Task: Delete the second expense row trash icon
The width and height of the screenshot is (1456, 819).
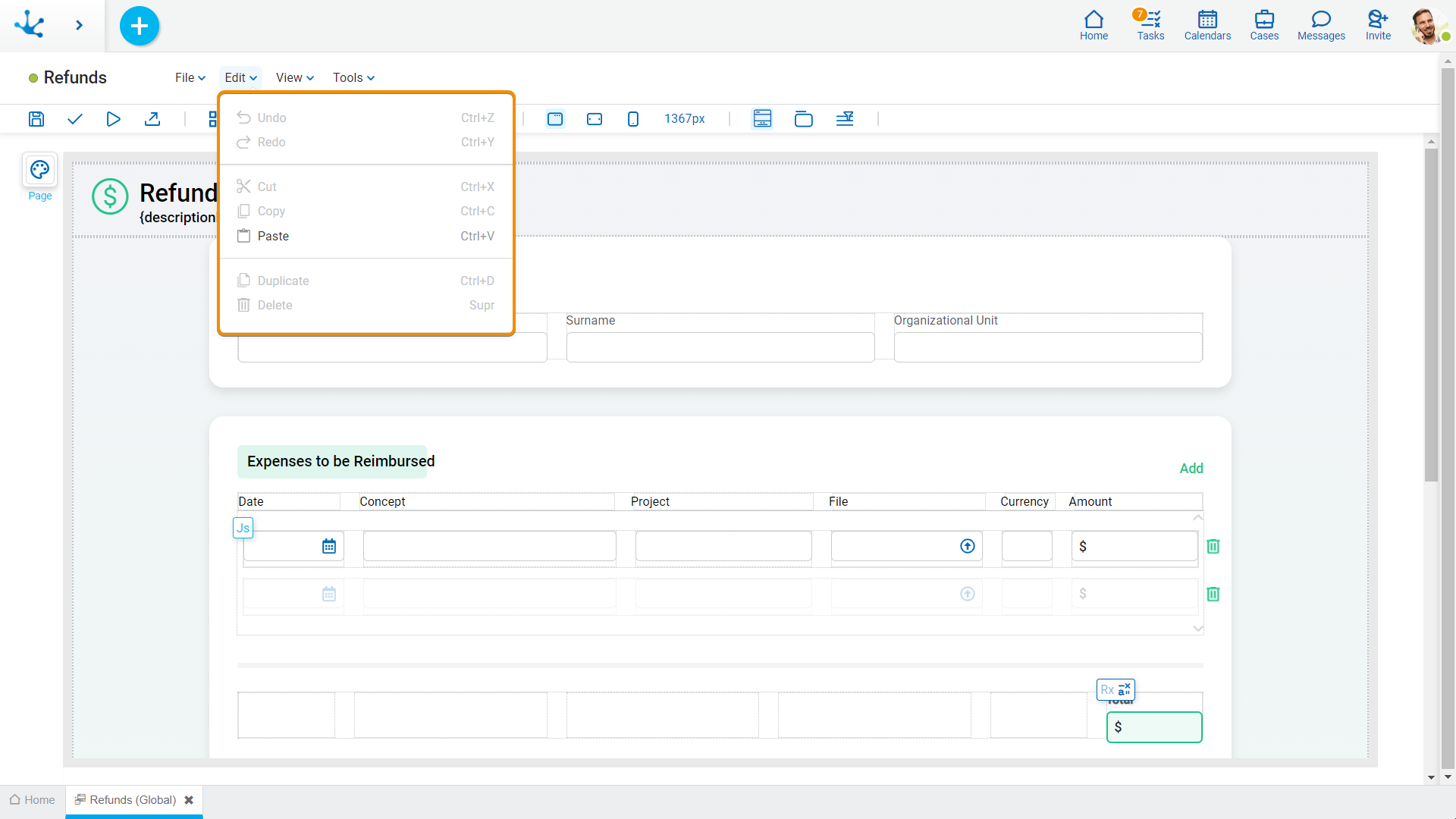Action: [1213, 594]
